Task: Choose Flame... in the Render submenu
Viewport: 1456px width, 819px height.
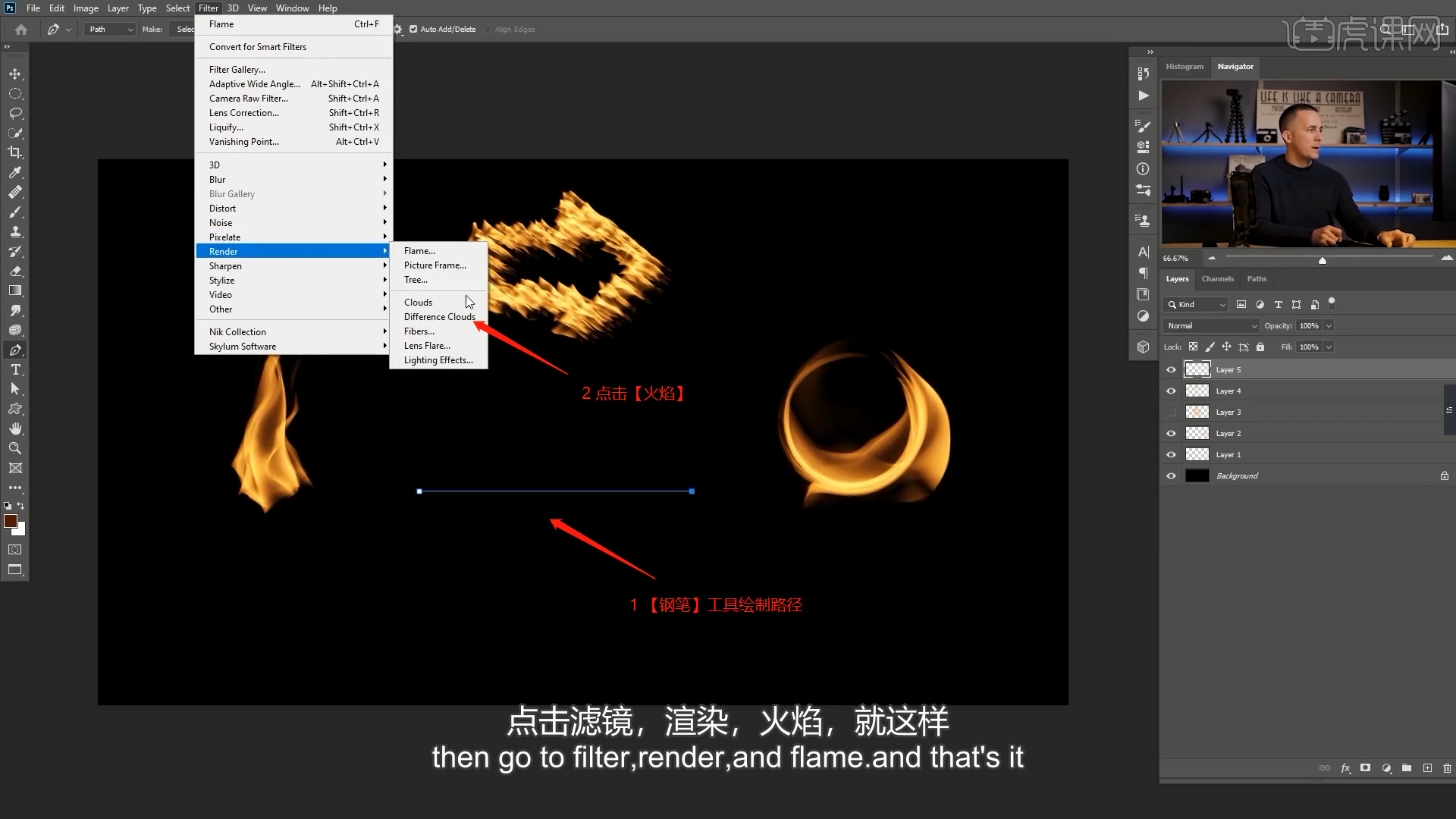Action: click(x=419, y=251)
